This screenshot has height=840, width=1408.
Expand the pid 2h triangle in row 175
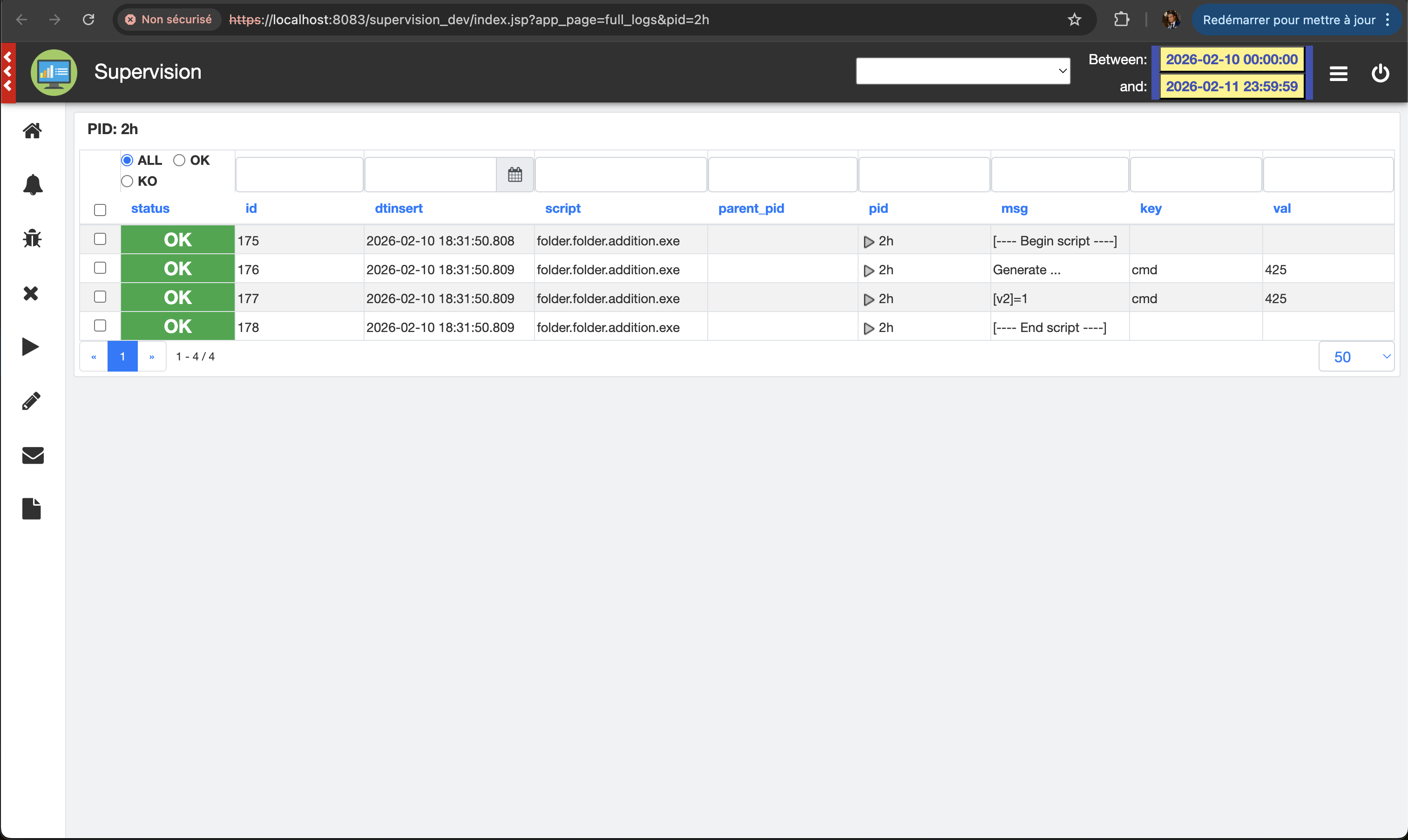(x=868, y=242)
